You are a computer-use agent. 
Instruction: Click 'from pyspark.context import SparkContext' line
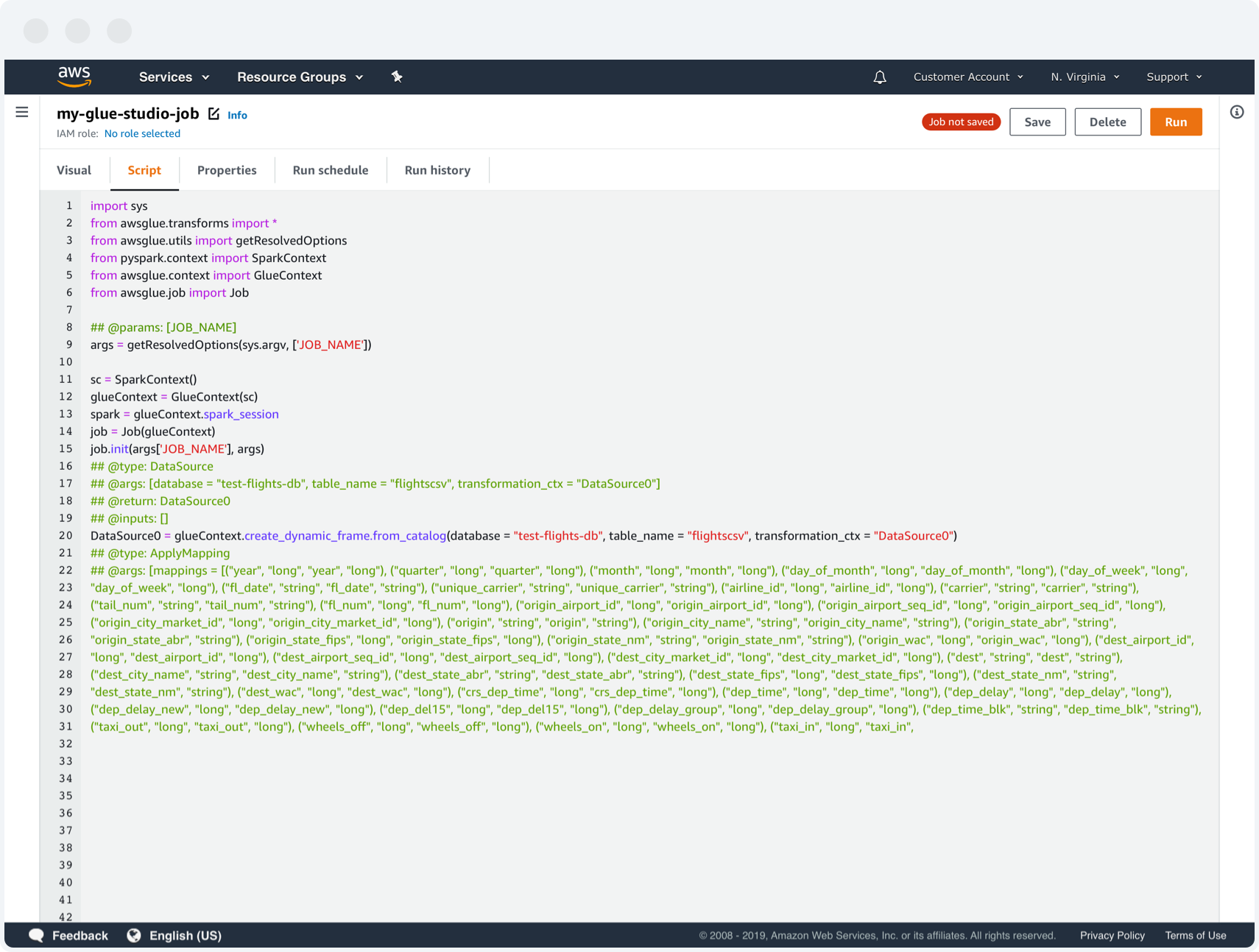pos(208,258)
